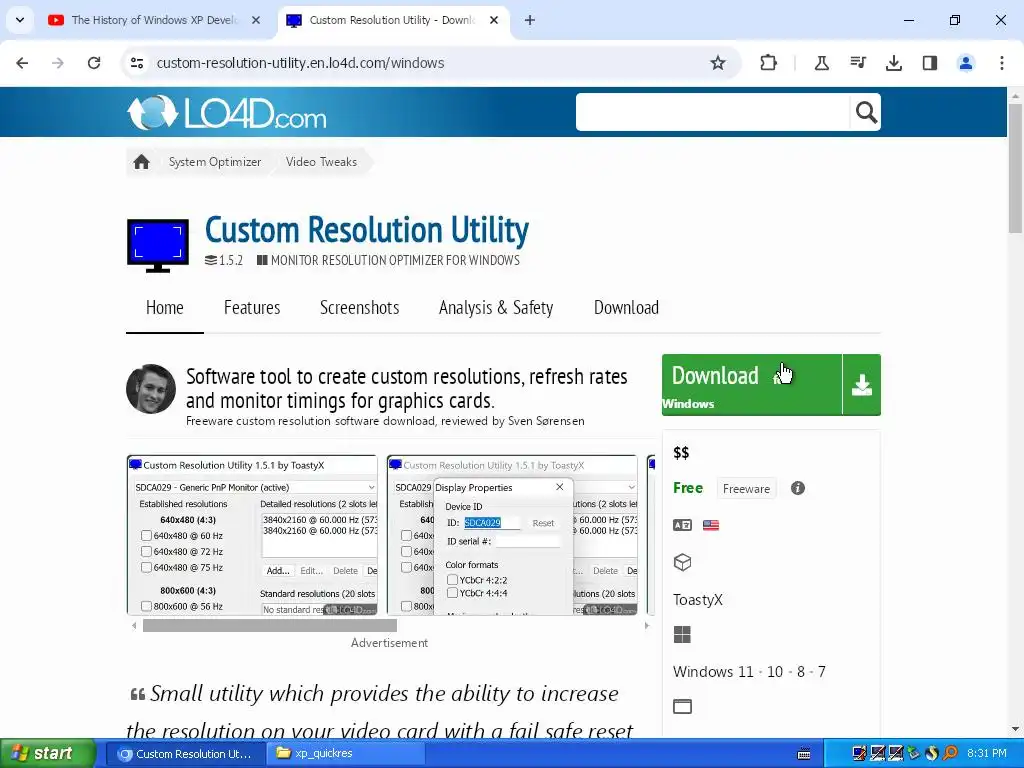
Task: Go back using the browser back arrow
Action: [x=22, y=63]
